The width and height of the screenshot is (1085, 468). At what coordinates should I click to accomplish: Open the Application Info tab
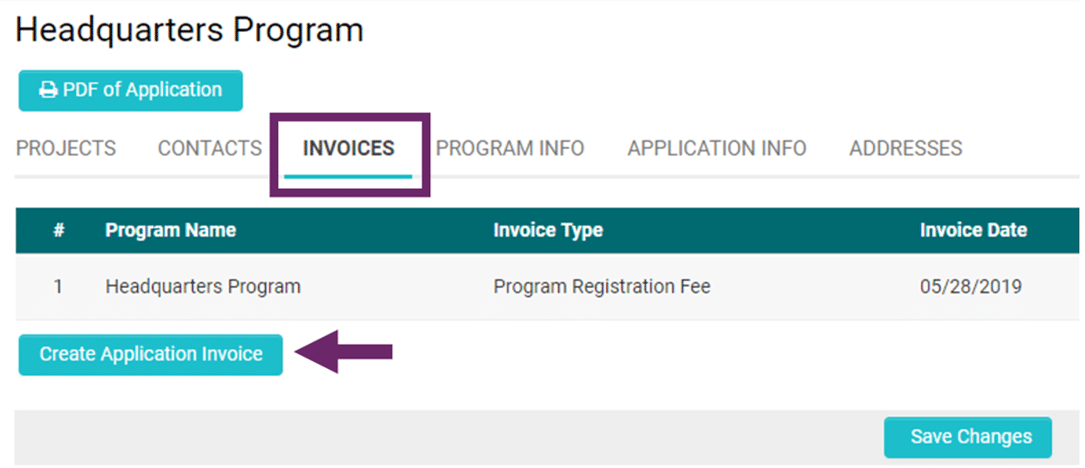click(x=717, y=149)
